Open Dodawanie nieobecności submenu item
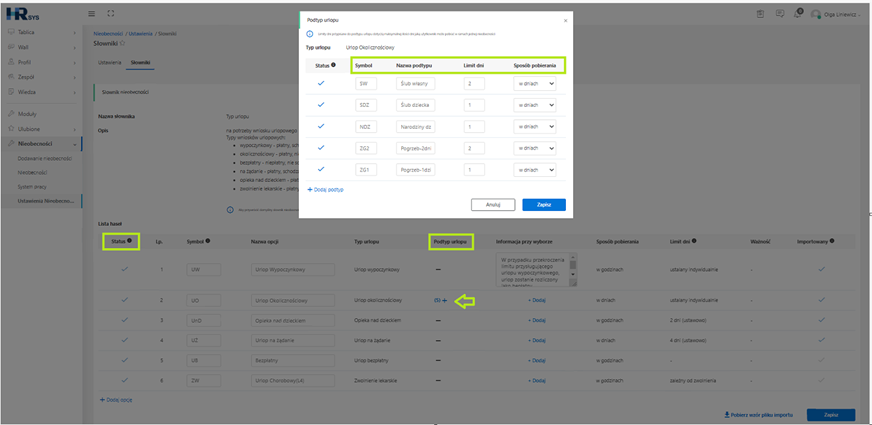Image resolution: width=872 pixels, height=425 pixels. (45, 159)
